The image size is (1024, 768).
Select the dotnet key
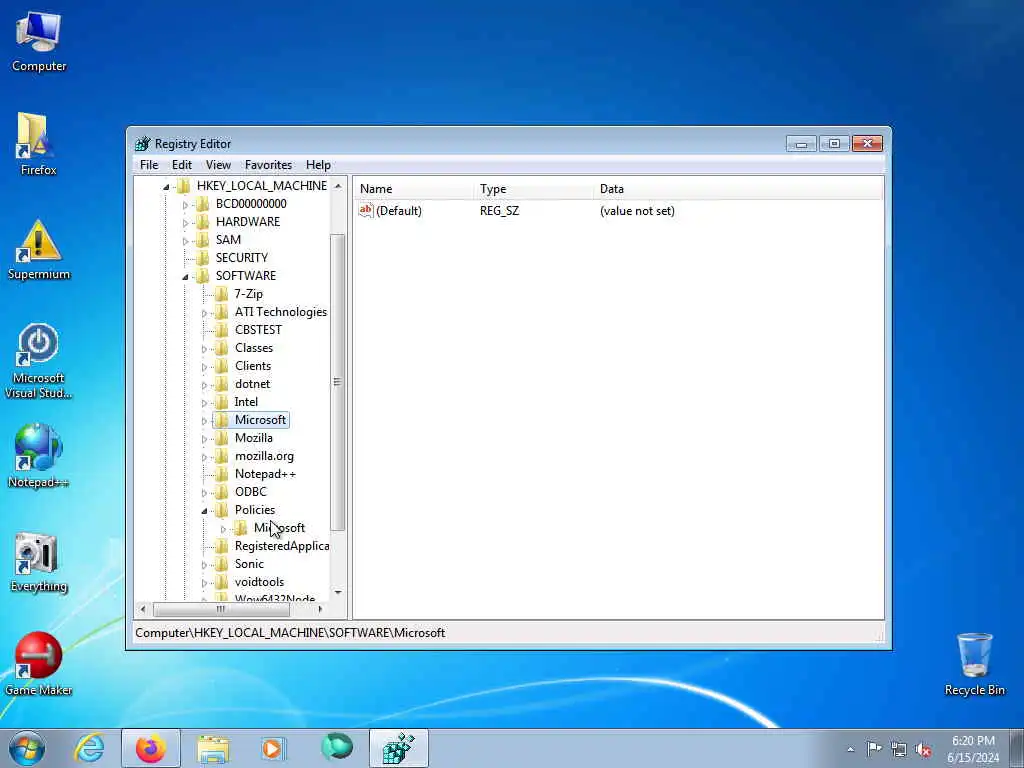[252, 384]
